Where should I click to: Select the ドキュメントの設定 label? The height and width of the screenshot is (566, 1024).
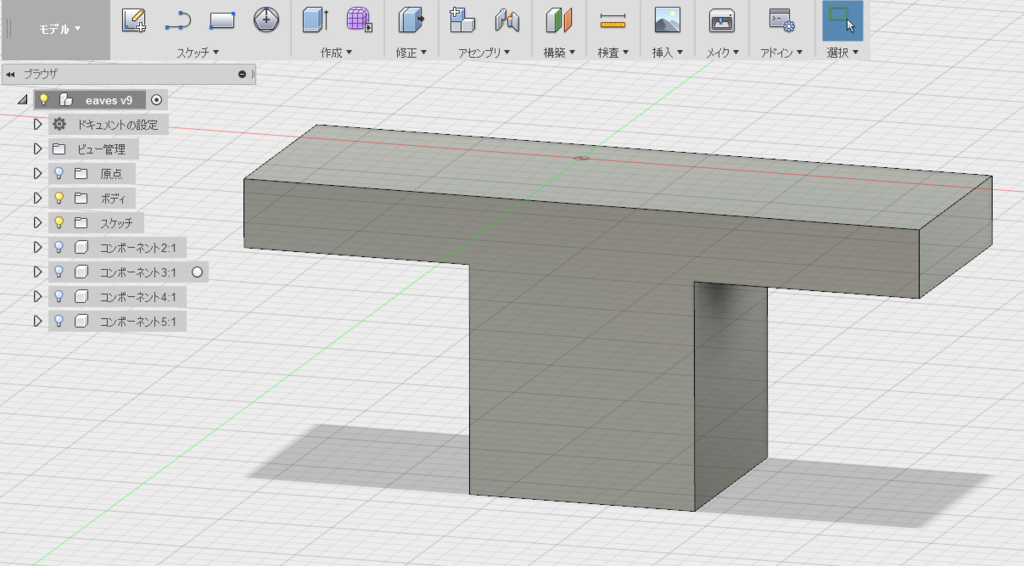click(x=118, y=125)
